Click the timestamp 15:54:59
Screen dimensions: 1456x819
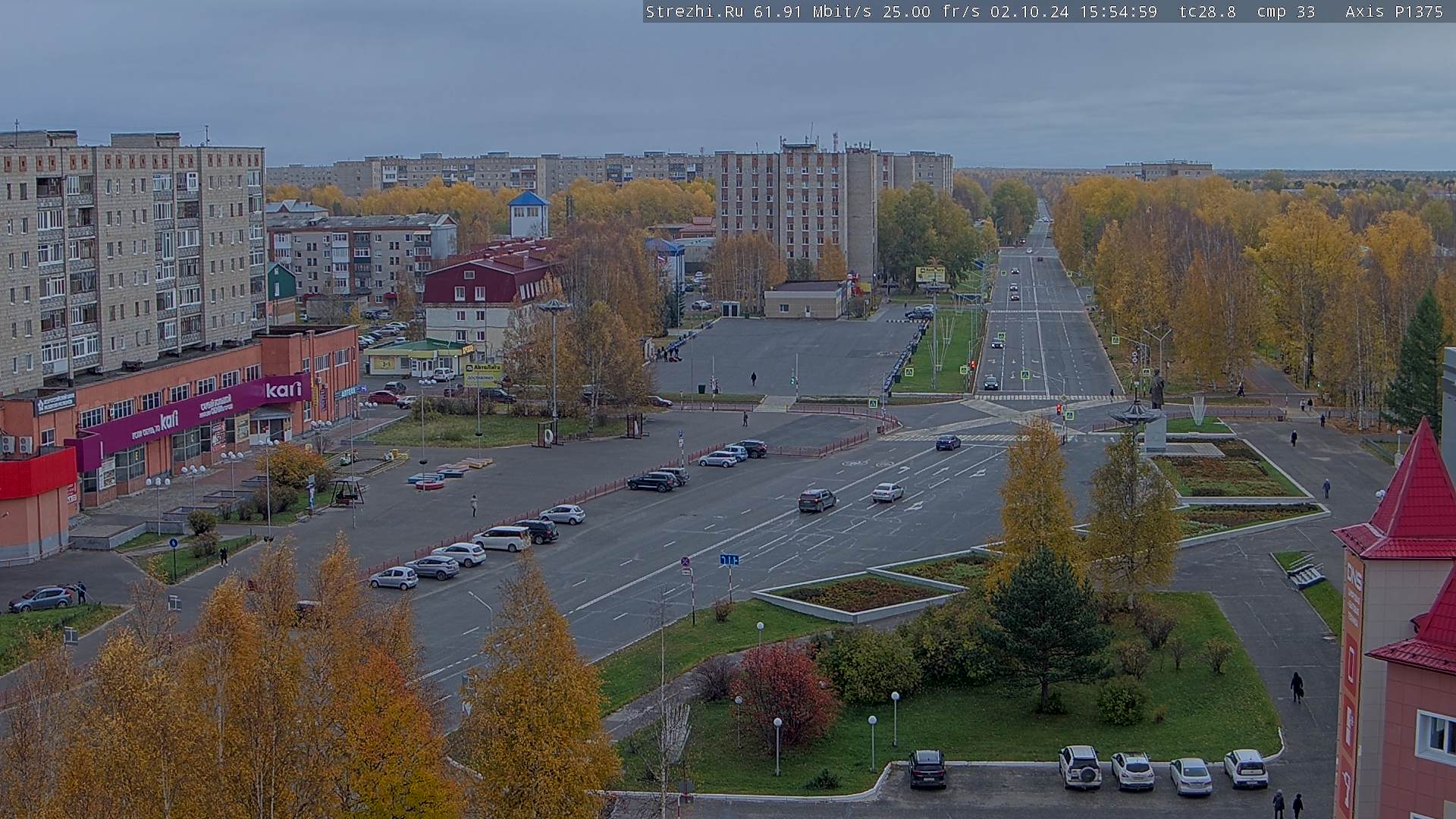click(1117, 11)
